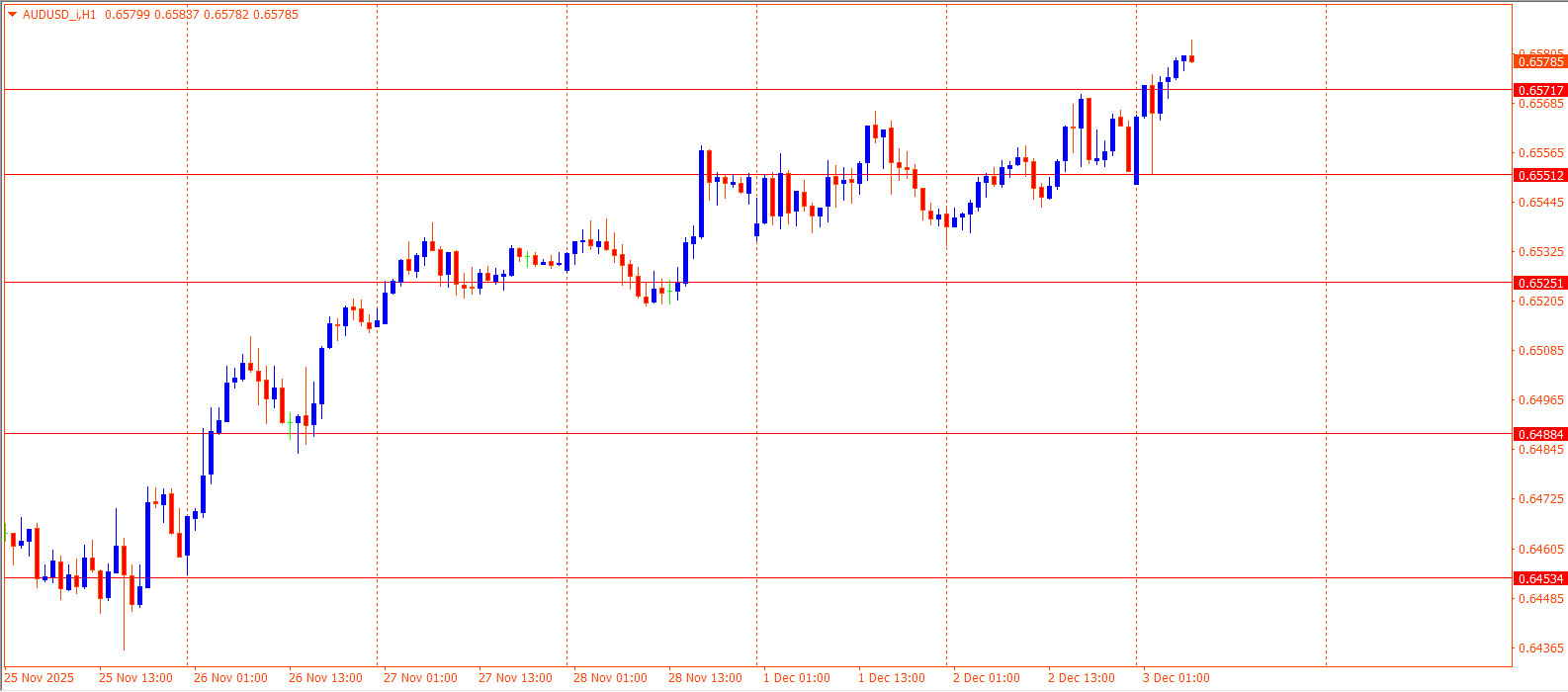Screen dimensions: 1568x692
Task: Click the 28 Nov 13:00 time label
Action: pyautogui.click(x=705, y=678)
